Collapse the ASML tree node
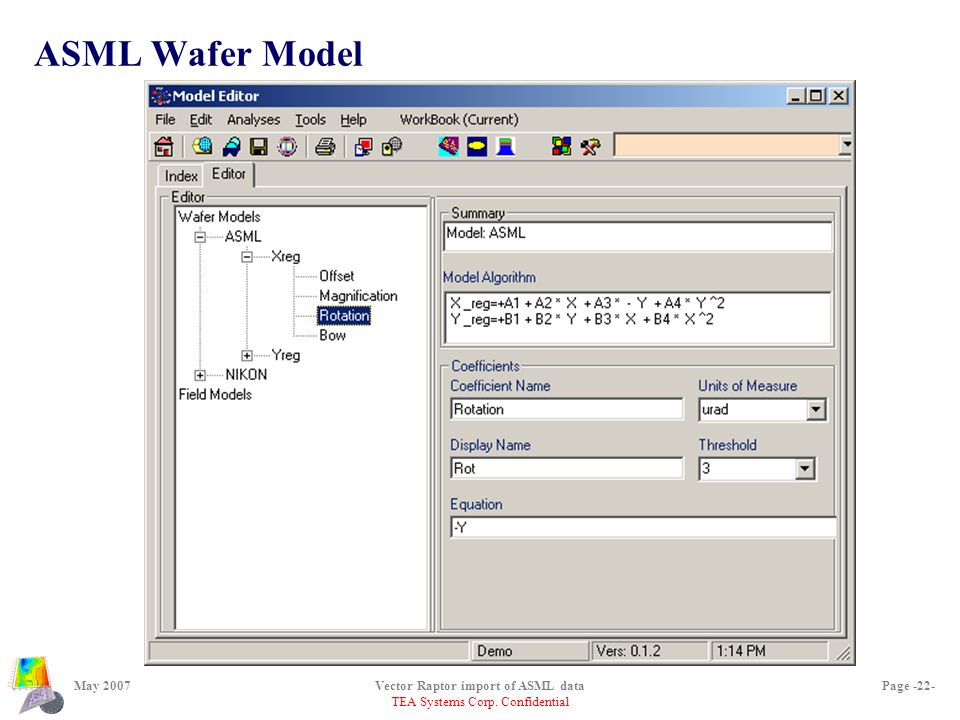The width and height of the screenshot is (960, 720). pyautogui.click(x=200, y=237)
